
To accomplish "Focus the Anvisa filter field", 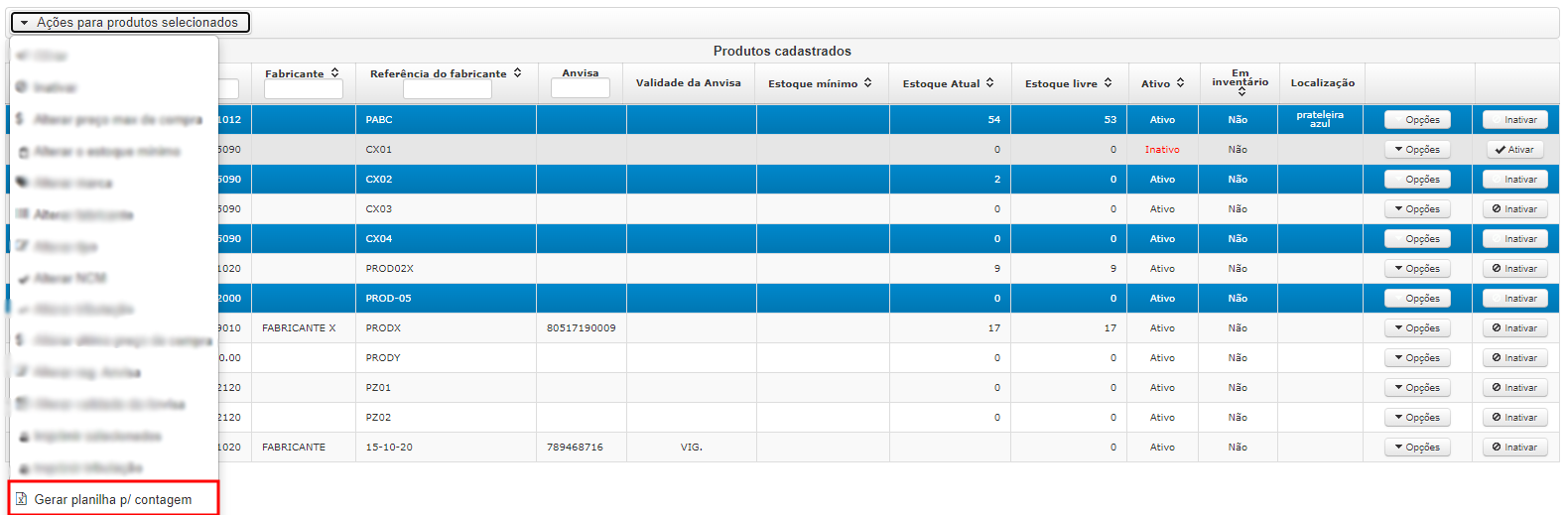I will tap(581, 88).
